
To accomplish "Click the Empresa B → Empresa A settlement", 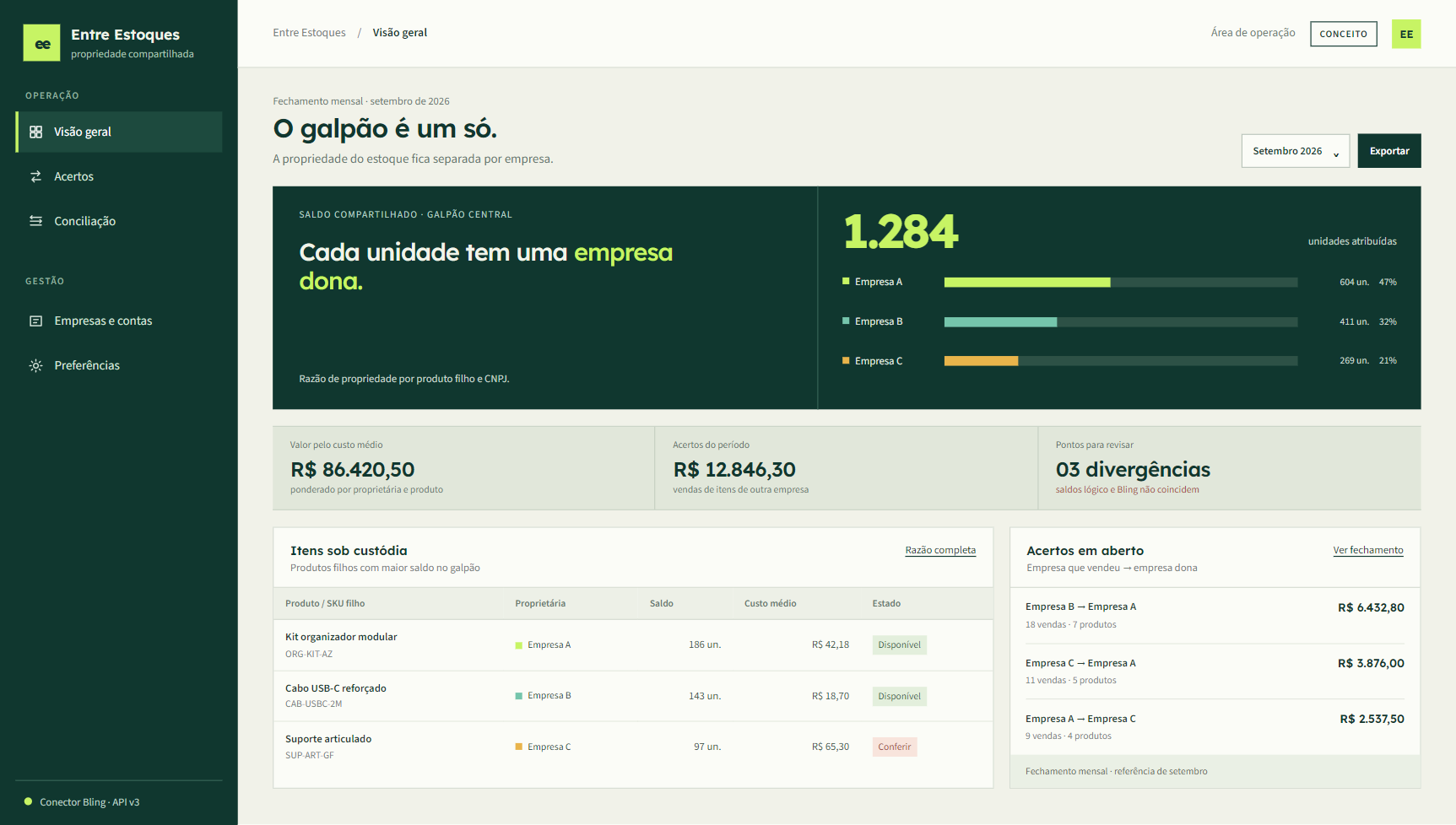I will tap(1215, 616).
